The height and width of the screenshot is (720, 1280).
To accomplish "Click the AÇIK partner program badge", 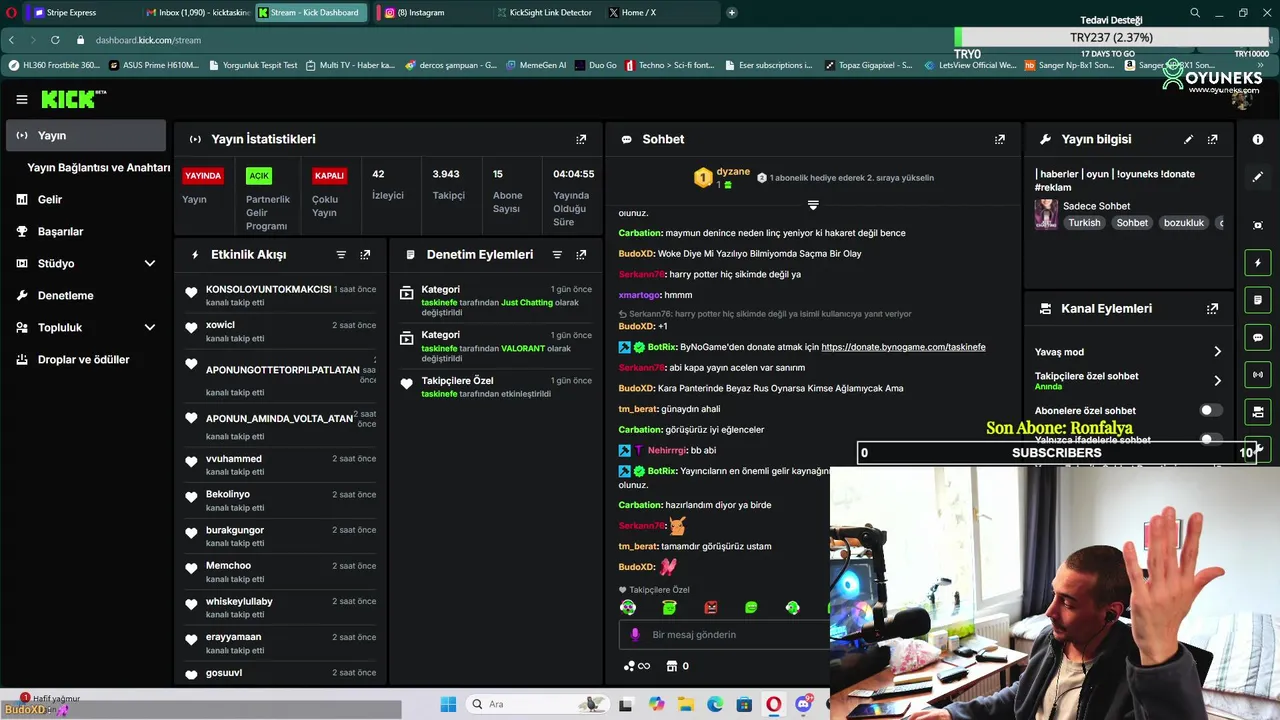I will pyautogui.click(x=259, y=176).
